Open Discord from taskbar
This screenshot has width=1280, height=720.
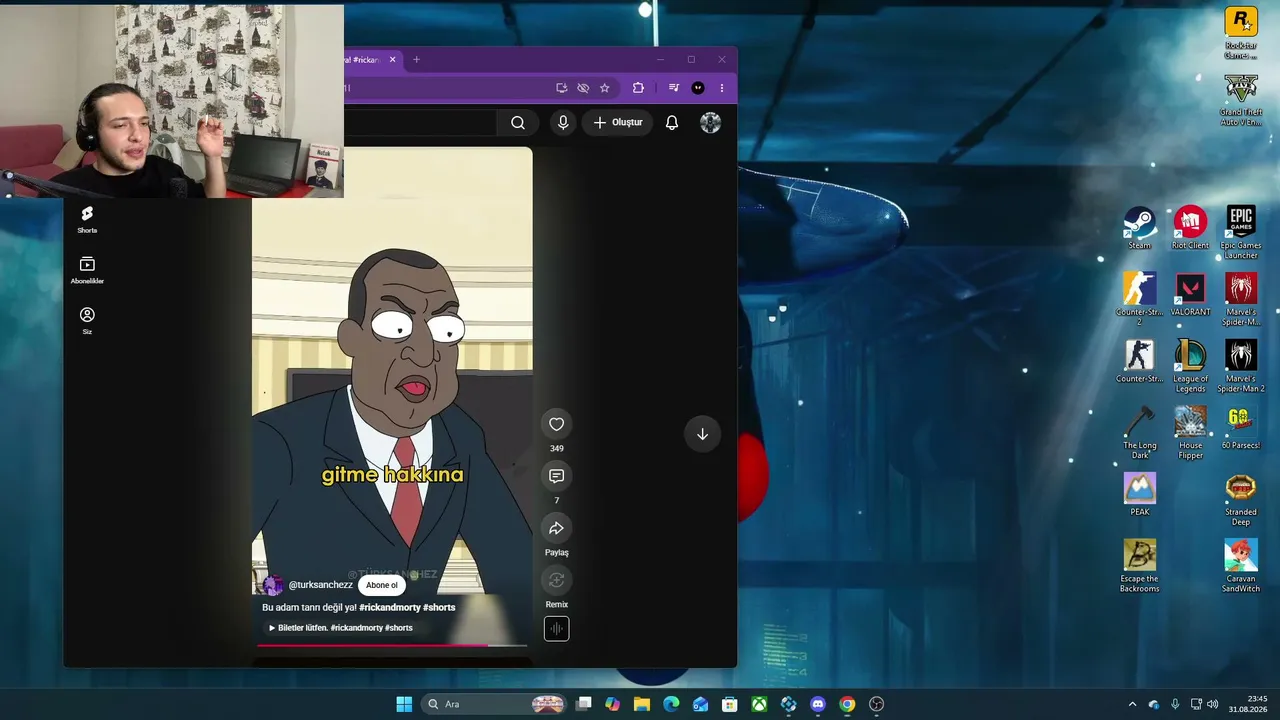click(x=818, y=704)
